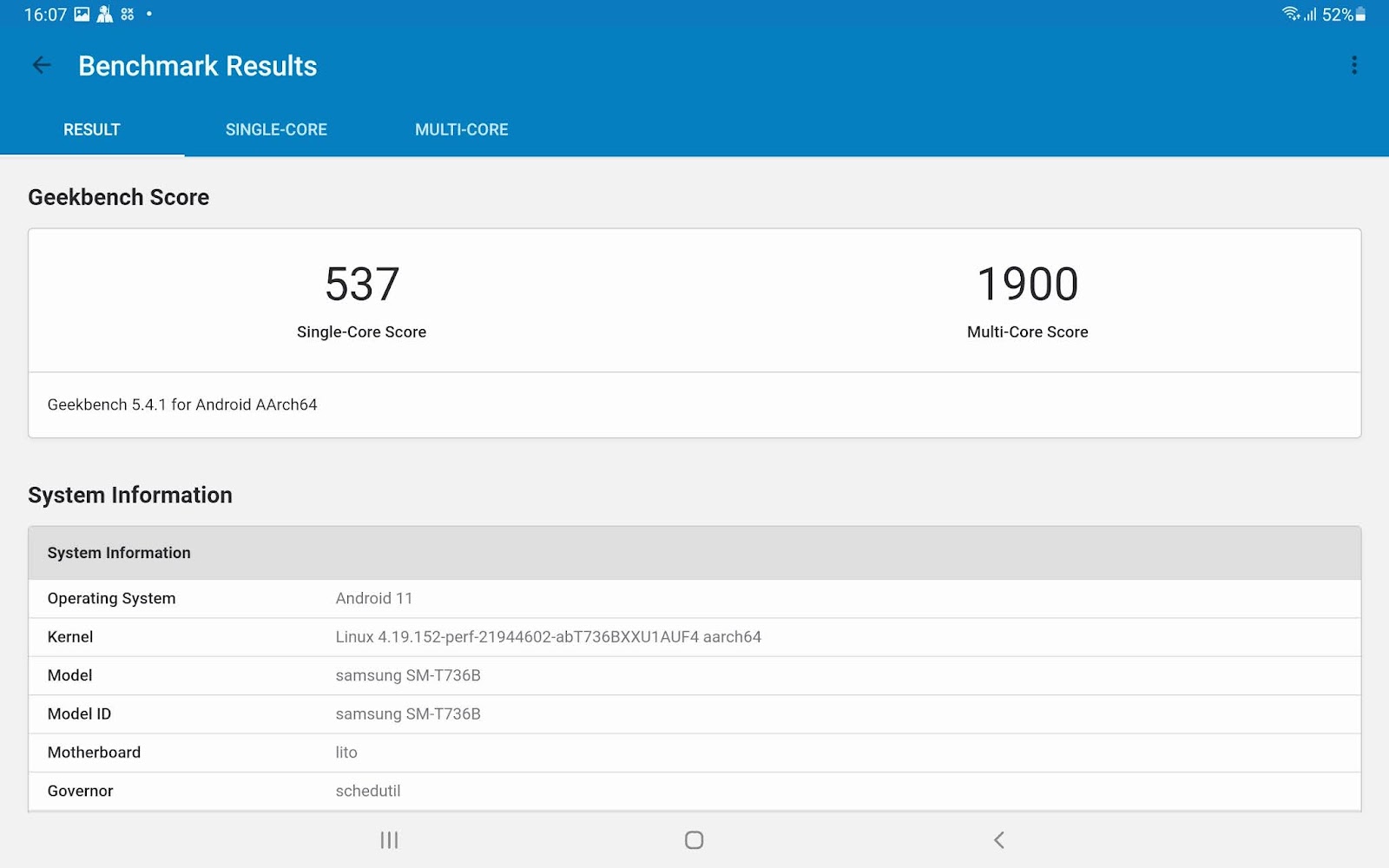Tap the 16:07 clock in status bar
This screenshot has height=868, width=1389.
45,15
